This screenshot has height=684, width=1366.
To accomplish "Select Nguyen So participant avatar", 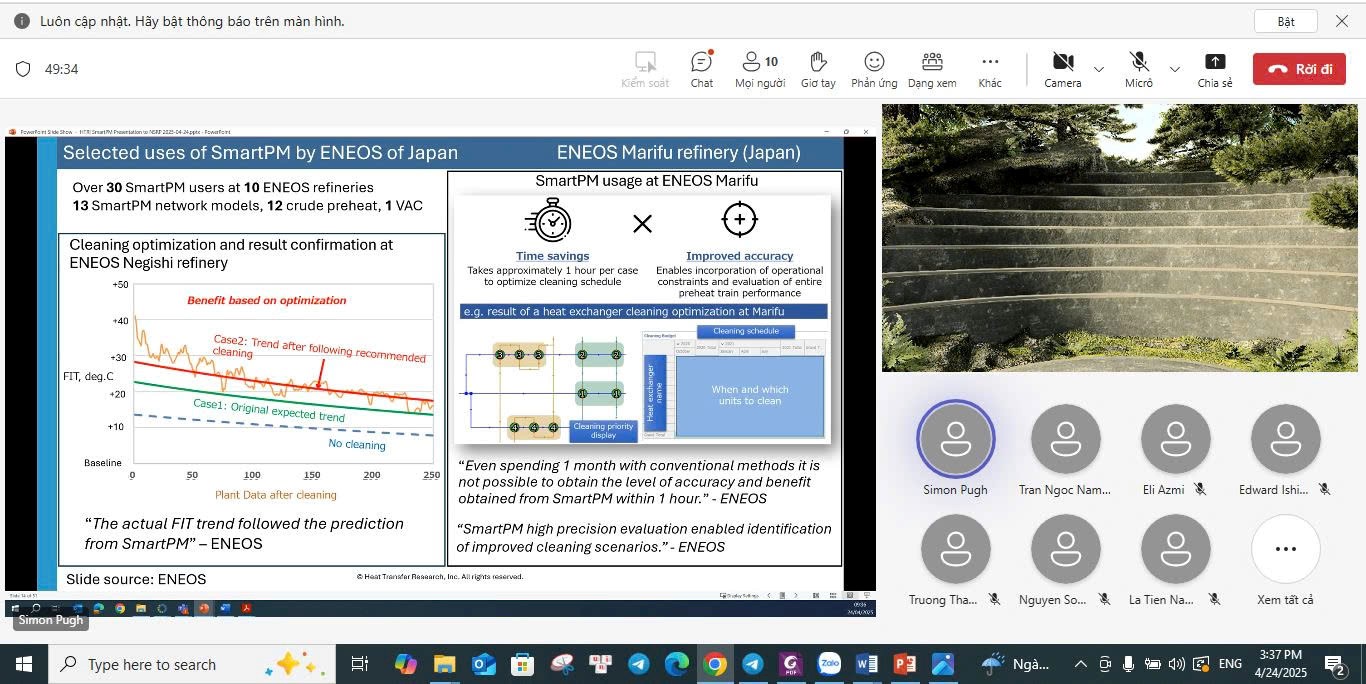I will point(1065,550).
